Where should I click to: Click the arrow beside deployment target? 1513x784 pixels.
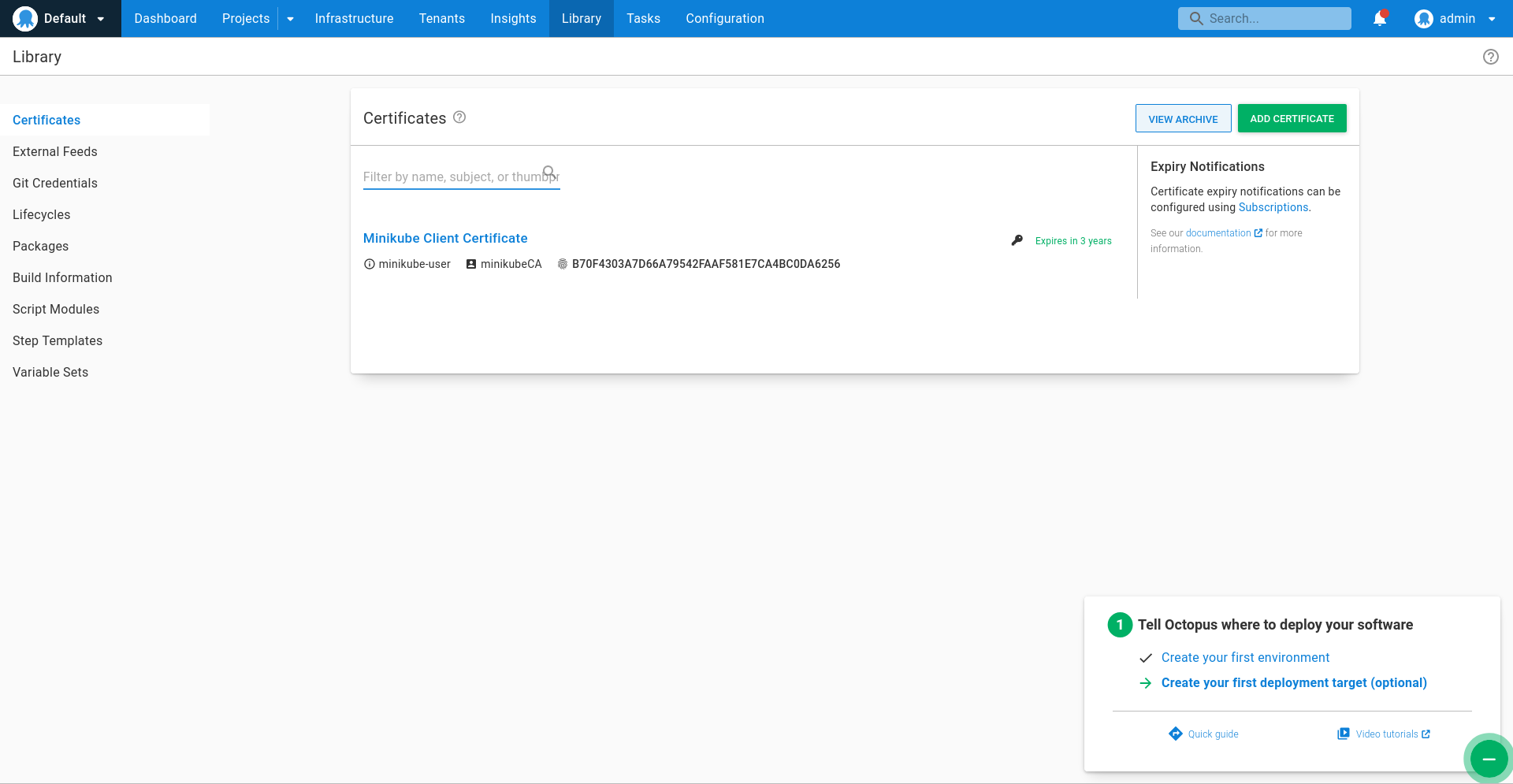point(1146,683)
